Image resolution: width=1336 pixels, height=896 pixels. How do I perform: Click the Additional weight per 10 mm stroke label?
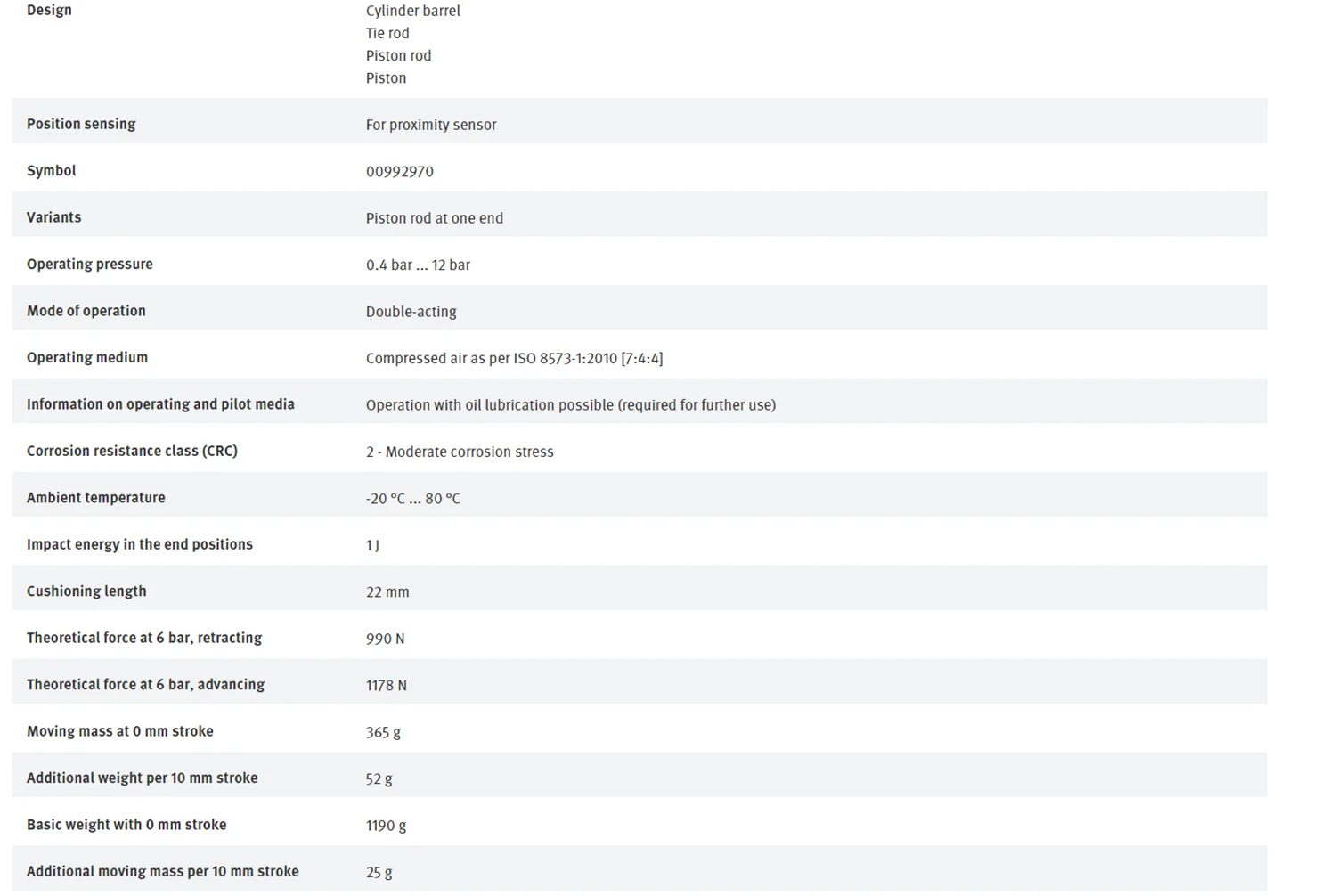[142, 778]
